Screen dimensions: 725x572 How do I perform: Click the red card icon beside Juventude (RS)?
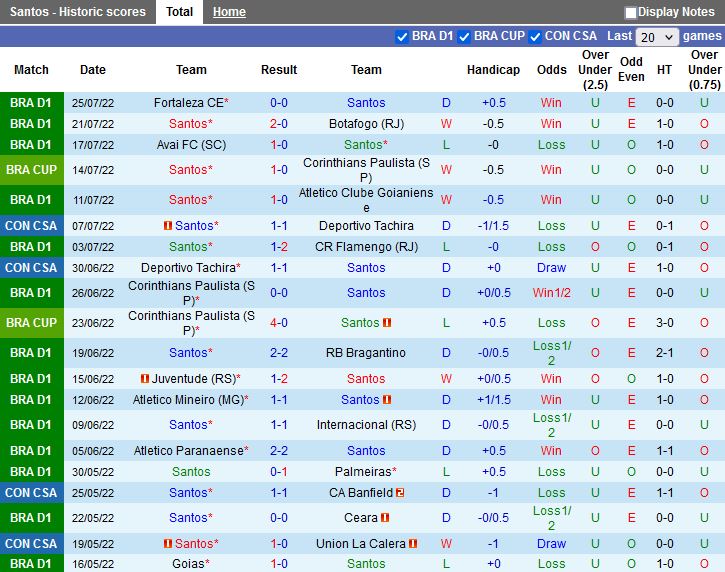coord(145,379)
